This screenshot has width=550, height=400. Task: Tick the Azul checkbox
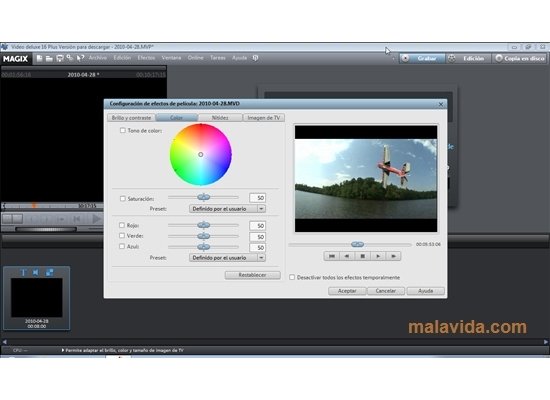(122, 246)
